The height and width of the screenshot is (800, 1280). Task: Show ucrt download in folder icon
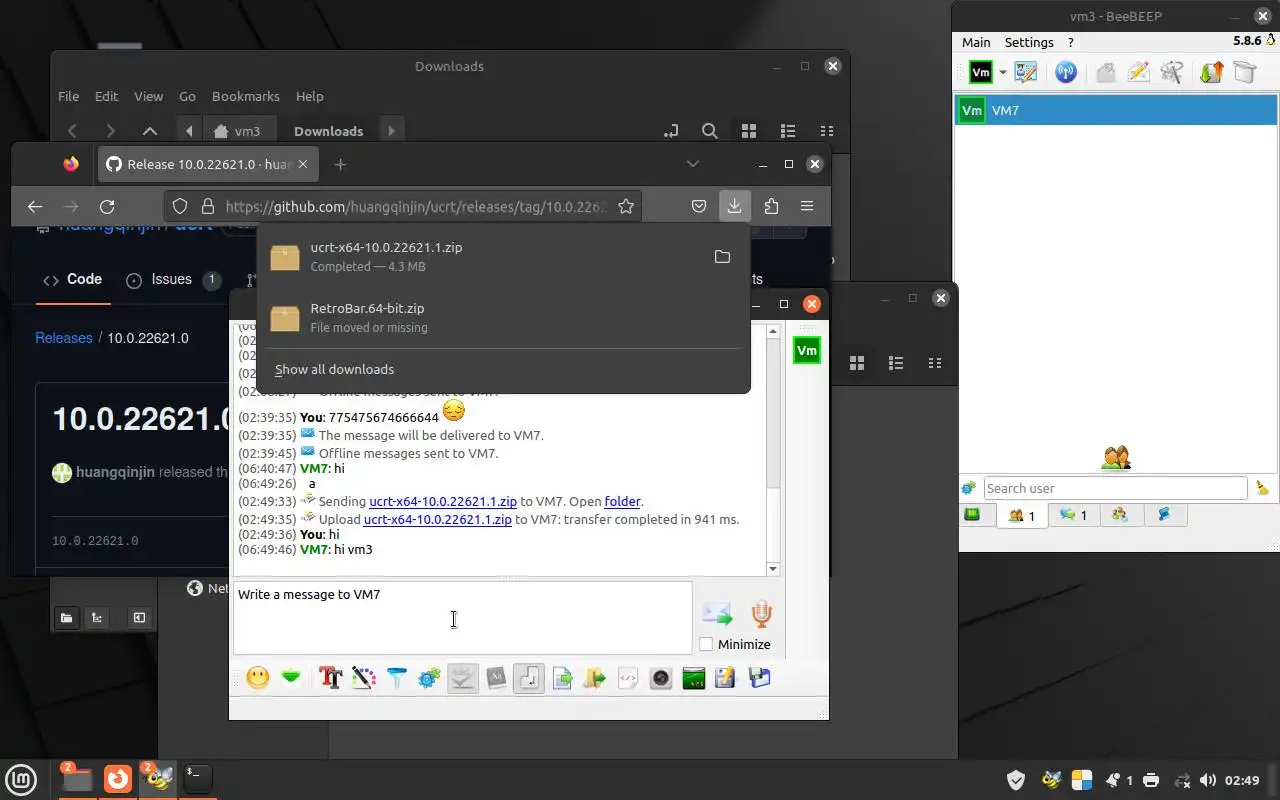click(722, 257)
